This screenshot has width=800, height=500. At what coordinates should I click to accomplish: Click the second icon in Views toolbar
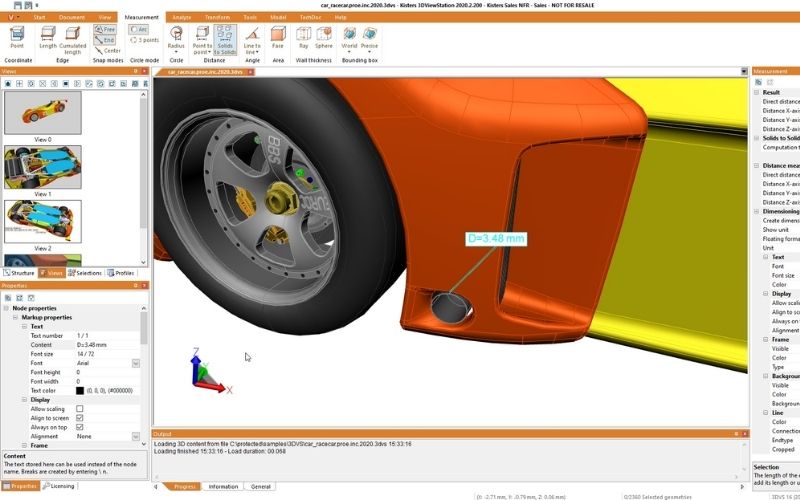[19, 84]
